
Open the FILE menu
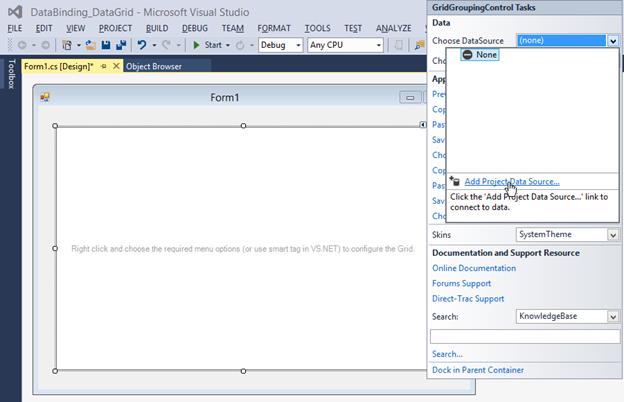click(x=15, y=28)
